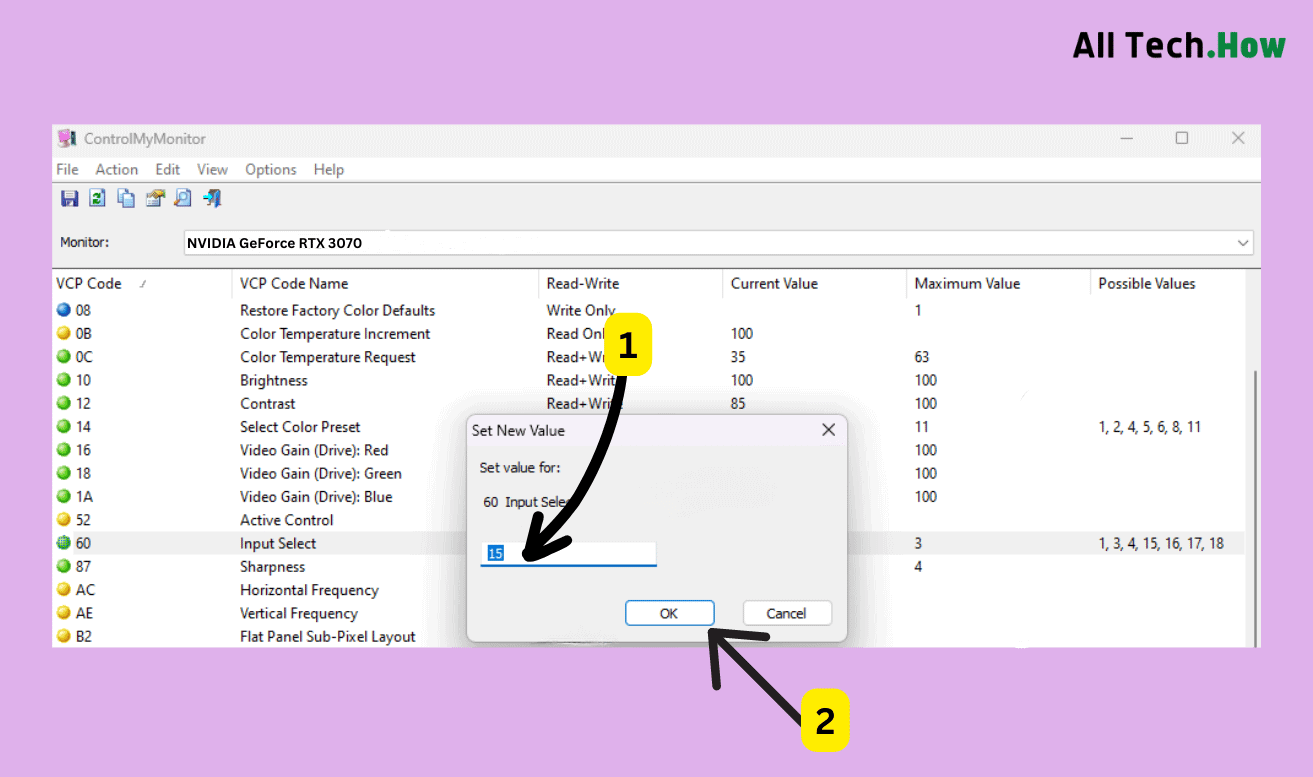Open the File menu
This screenshot has width=1313, height=777.
66,169
